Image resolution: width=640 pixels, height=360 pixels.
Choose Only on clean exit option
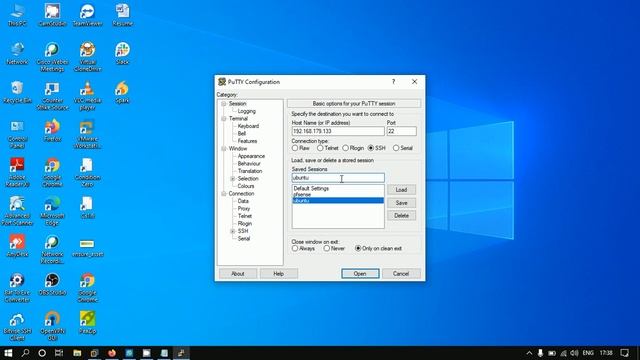tap(358, 248)
